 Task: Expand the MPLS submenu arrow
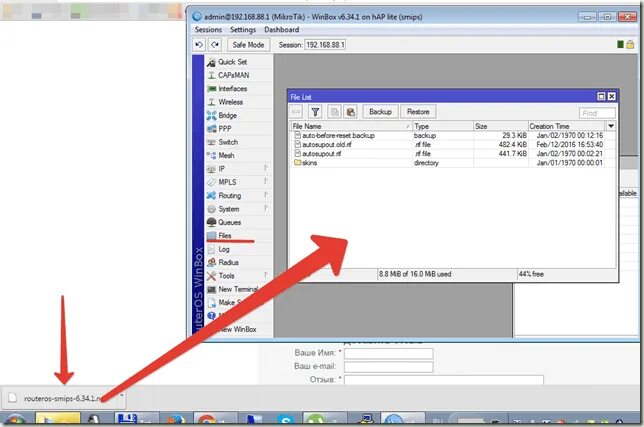point(266,181)
